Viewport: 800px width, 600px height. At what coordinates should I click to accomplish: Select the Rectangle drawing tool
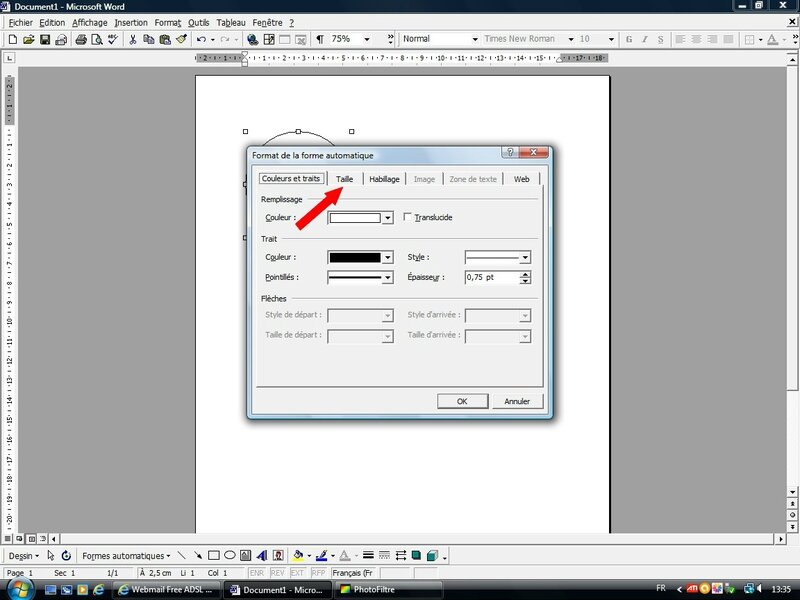click(214, 555)
